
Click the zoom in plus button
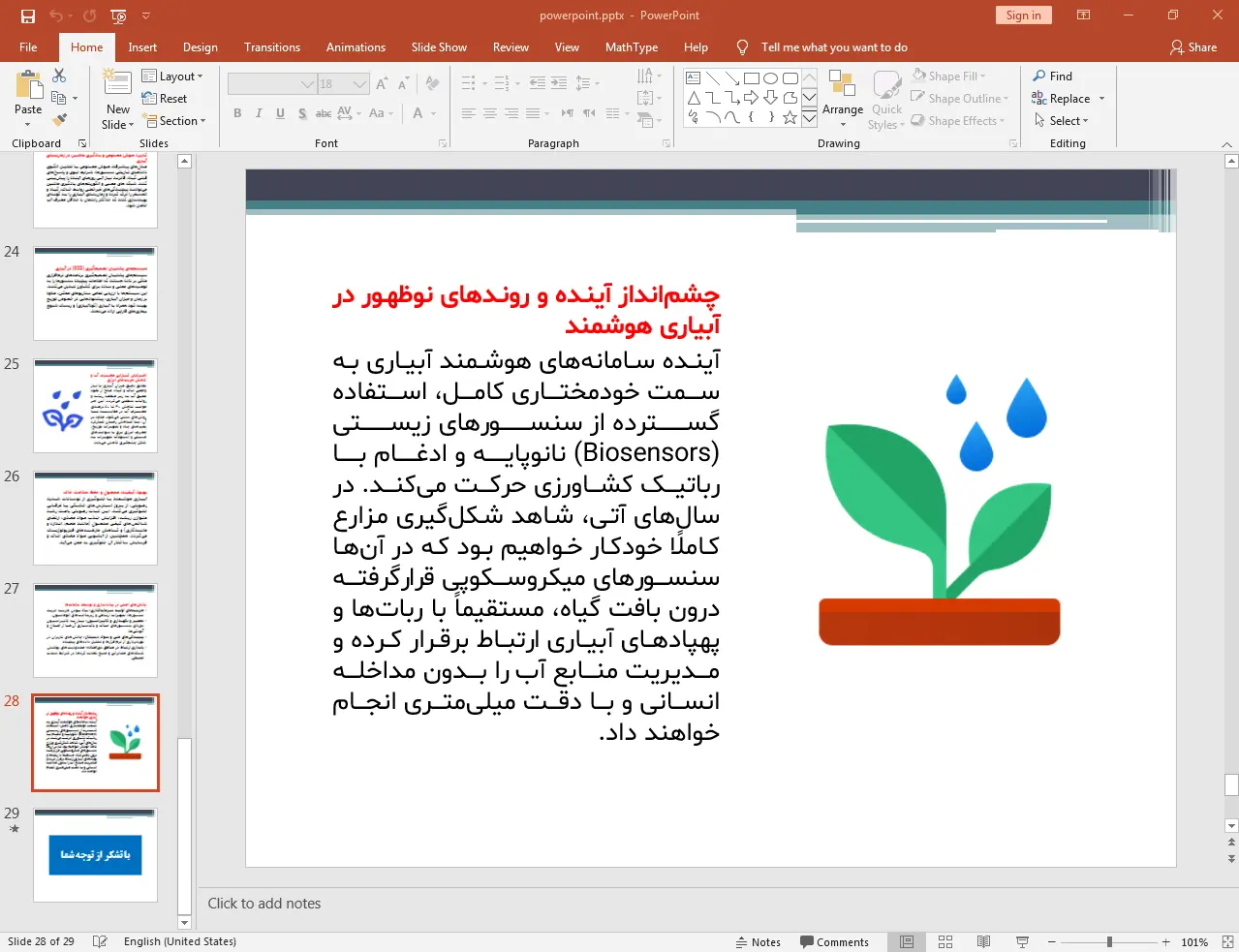pyautogui.click(x=1166, y=941)
